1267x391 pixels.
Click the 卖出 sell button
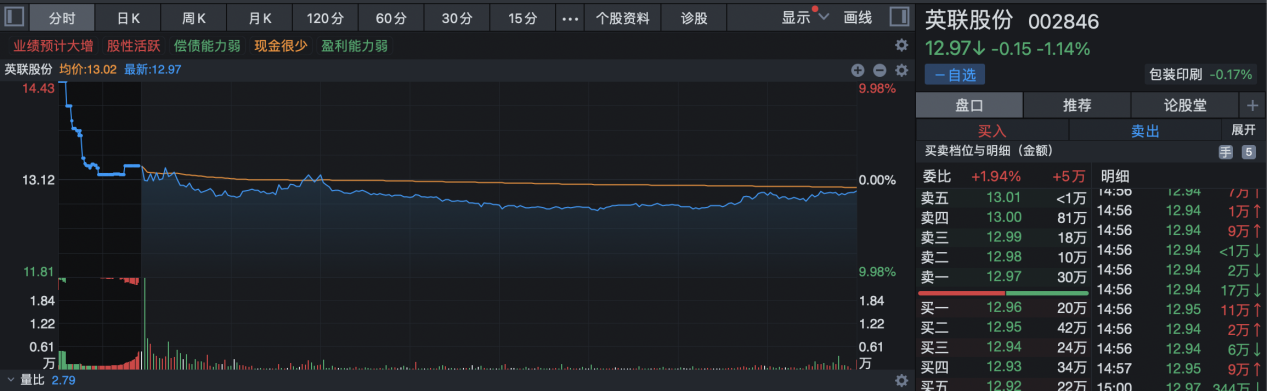pos(1145,131)
